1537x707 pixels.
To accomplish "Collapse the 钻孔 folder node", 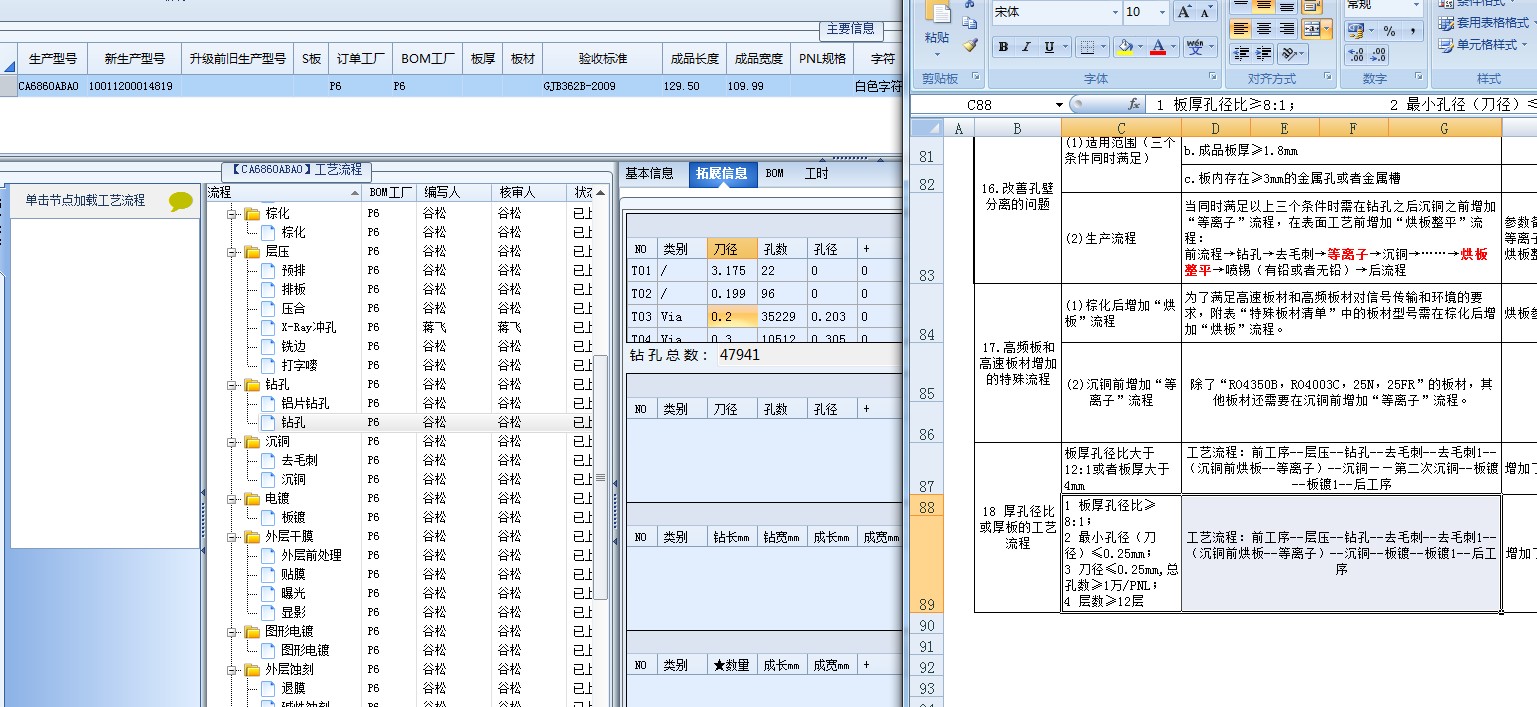I will [233, 384].
